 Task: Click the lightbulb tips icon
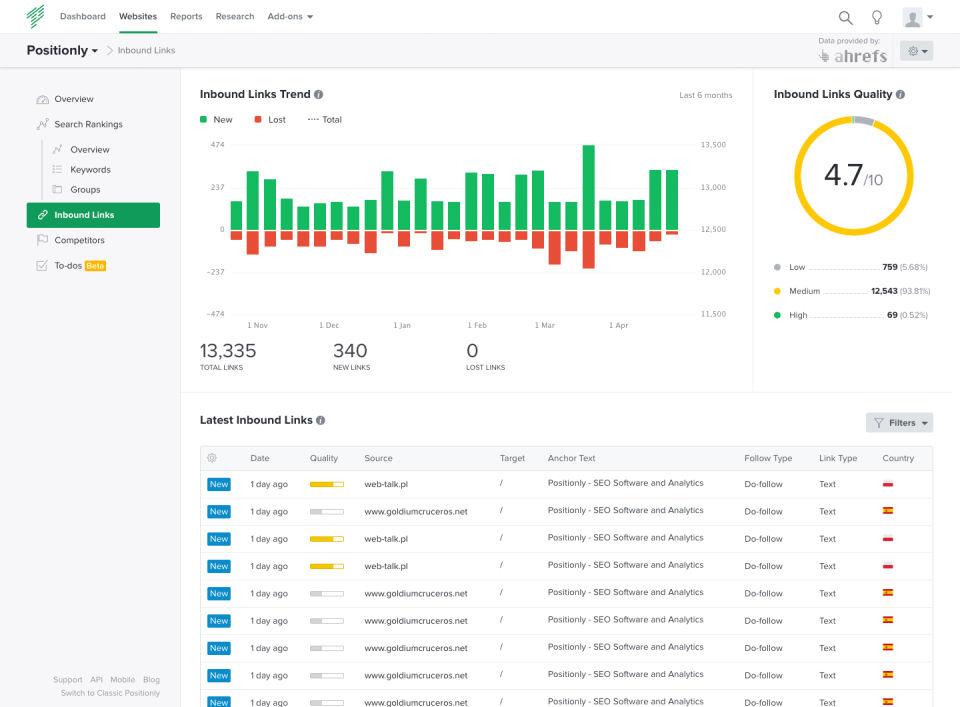(877, 17)
